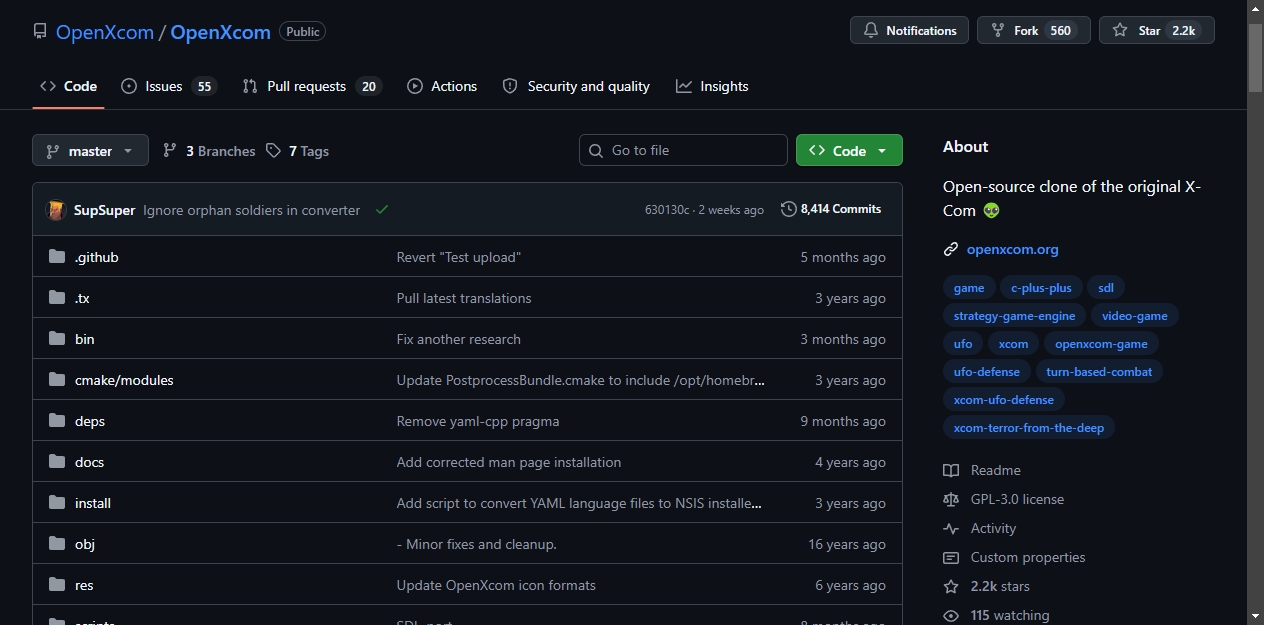Viewport: 1264px width, 625px height.
Task: Open the Security and quality tab
Action: tap(576, 86)
